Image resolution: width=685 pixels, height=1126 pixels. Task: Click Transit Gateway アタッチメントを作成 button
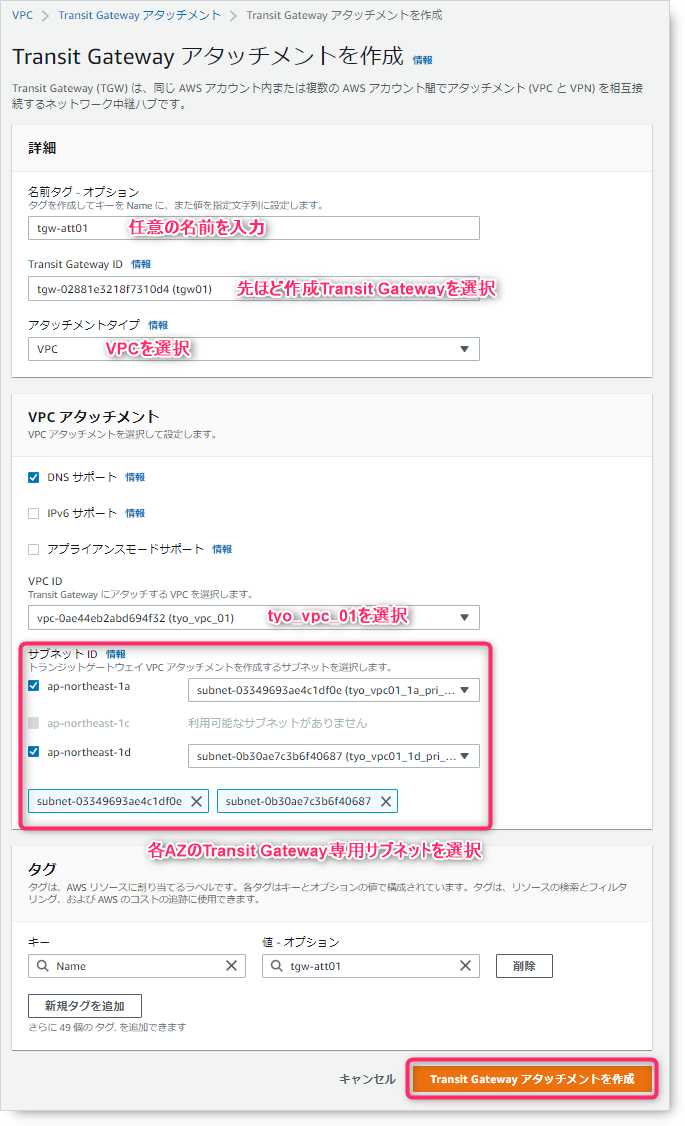click(x=532, y=1079)
